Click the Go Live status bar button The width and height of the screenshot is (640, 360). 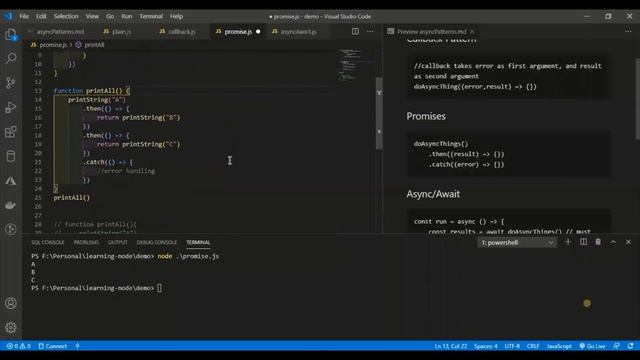coord(592,346)
